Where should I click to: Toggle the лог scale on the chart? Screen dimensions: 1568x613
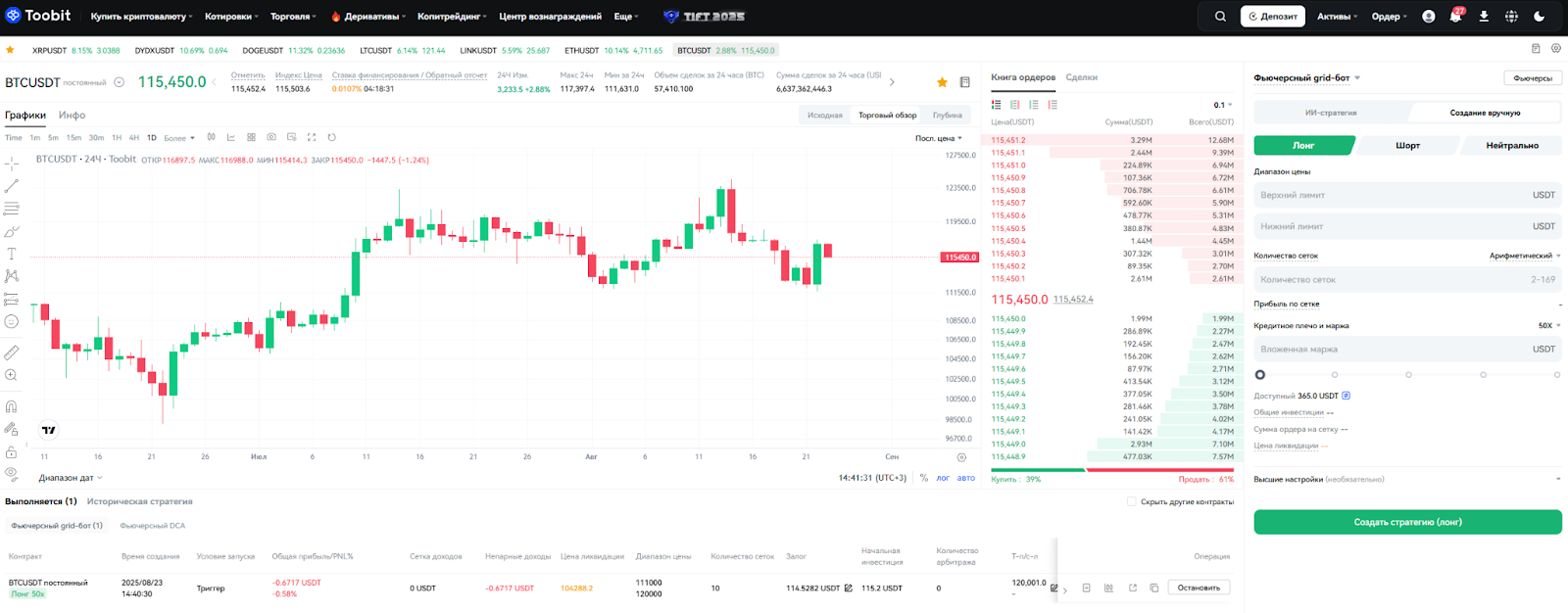tap(943, 478)
